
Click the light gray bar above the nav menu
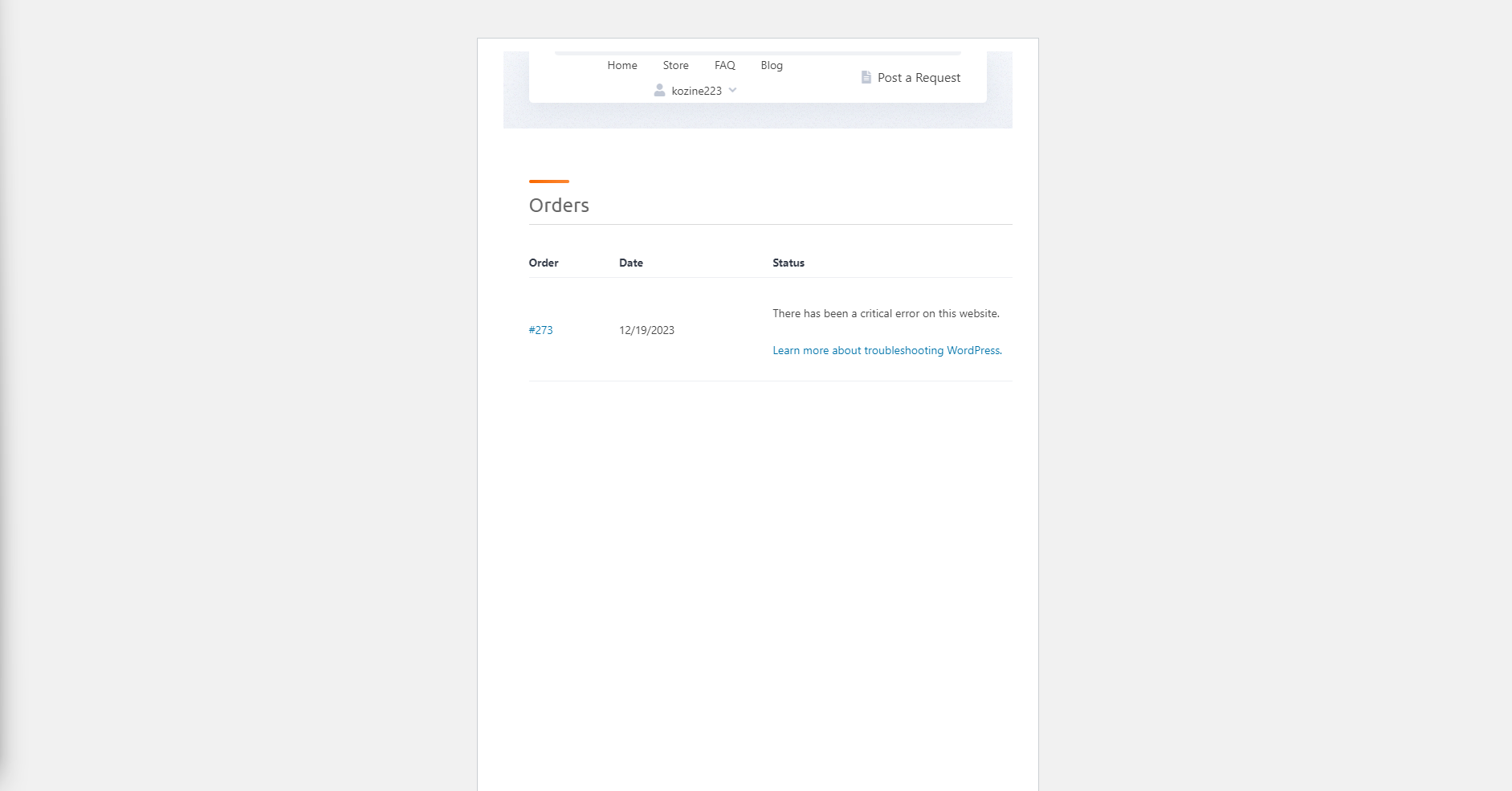click(x=757, y=53)
